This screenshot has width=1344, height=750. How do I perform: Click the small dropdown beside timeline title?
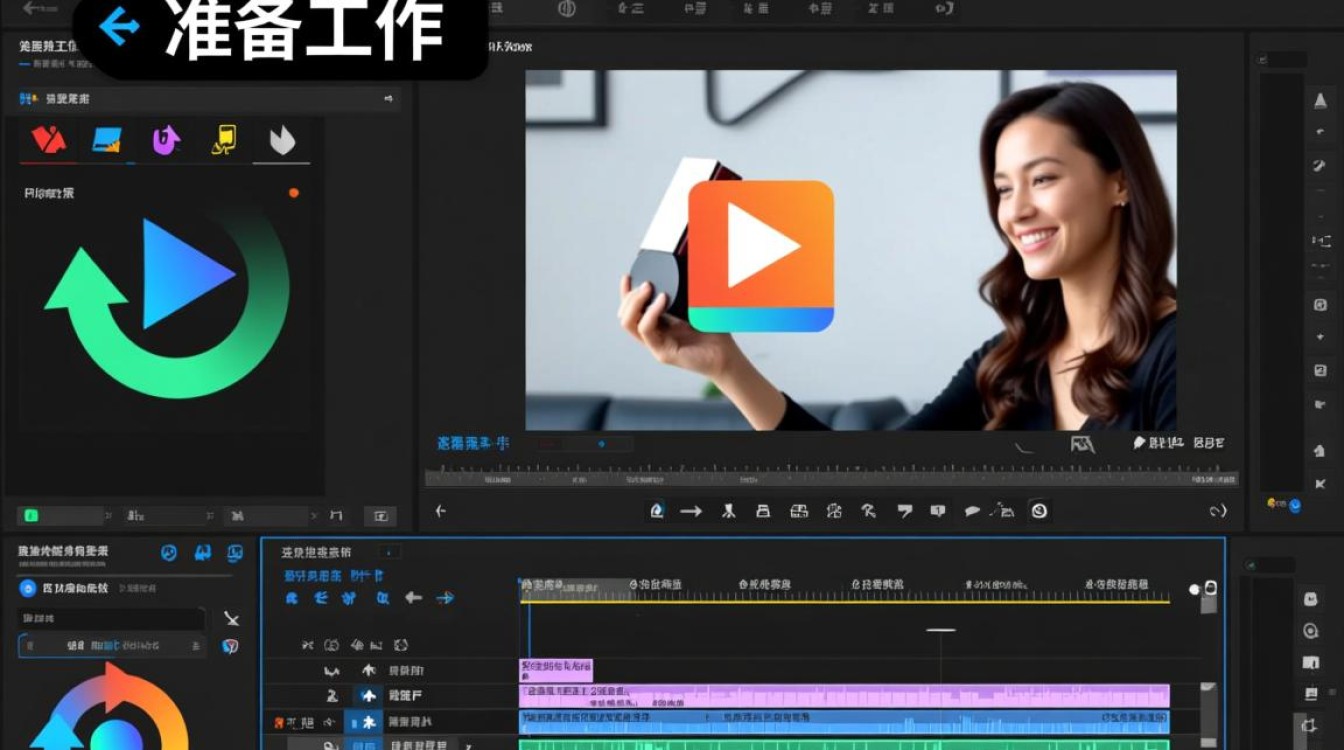click(x=390, y=552)
